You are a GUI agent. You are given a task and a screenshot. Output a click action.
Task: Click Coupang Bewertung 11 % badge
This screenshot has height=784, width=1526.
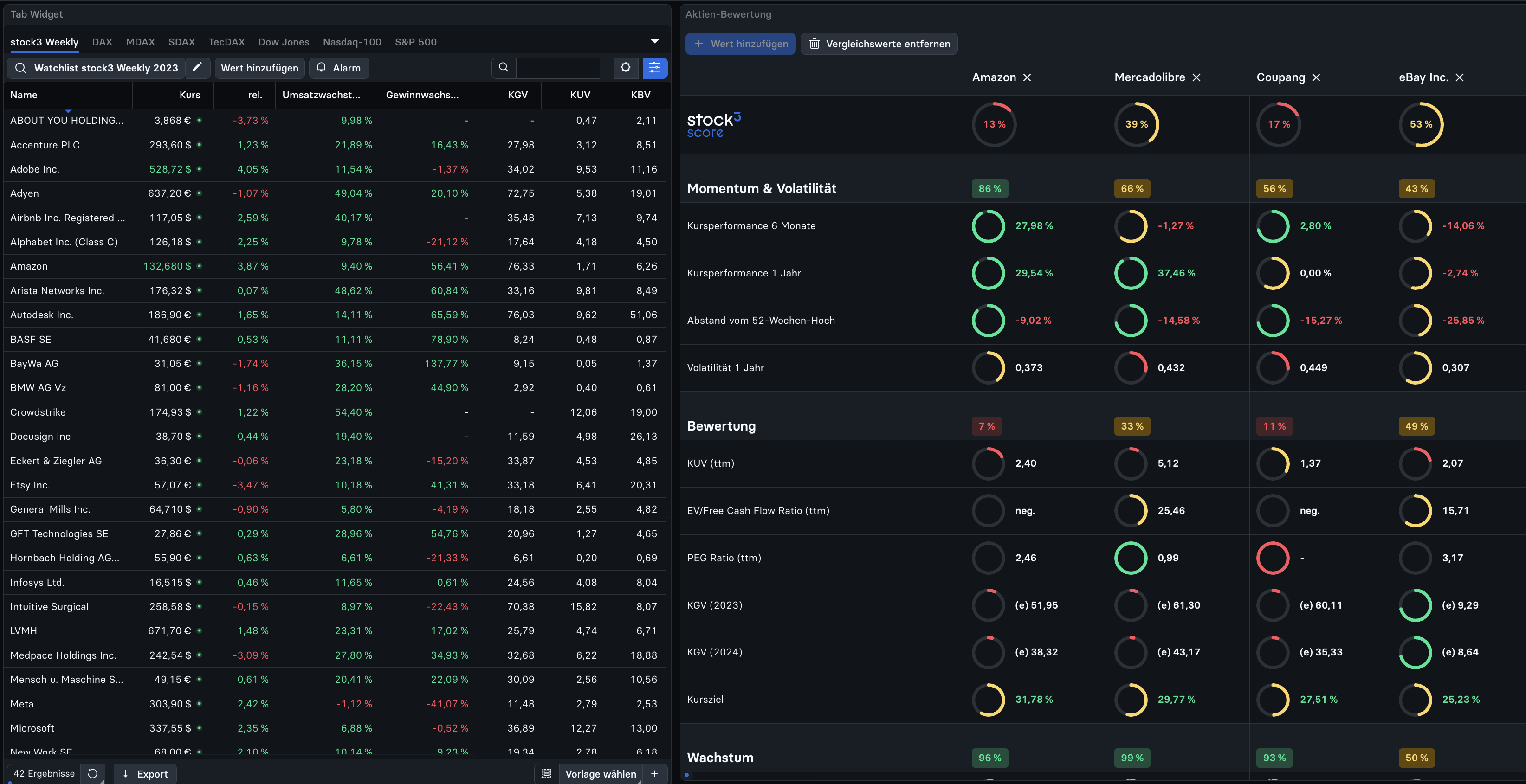tap(1274, 426)
